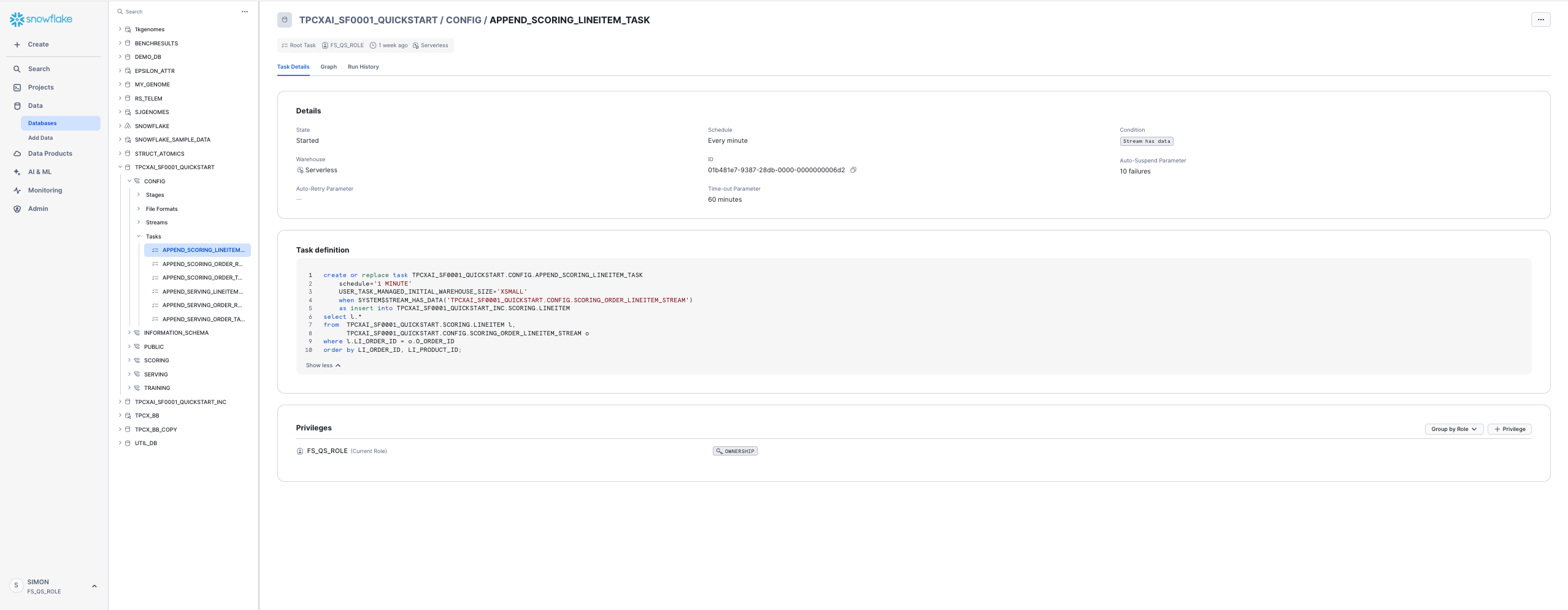The height and width of the screenshot is (610, 1568).
Task: Copy the task ID to clipboard
Action: (x=853, y=170)
